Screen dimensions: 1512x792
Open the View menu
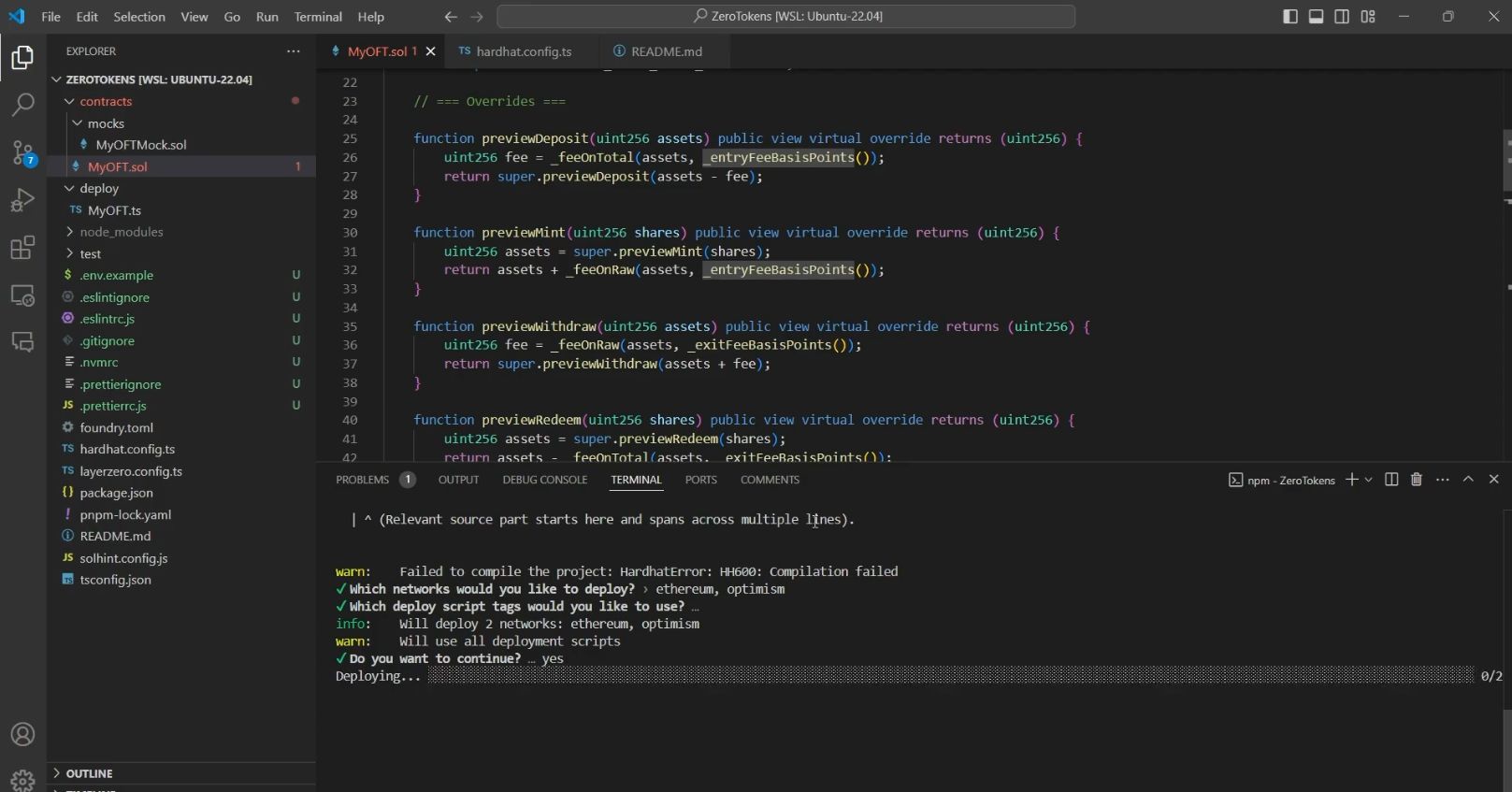point(194,17)
